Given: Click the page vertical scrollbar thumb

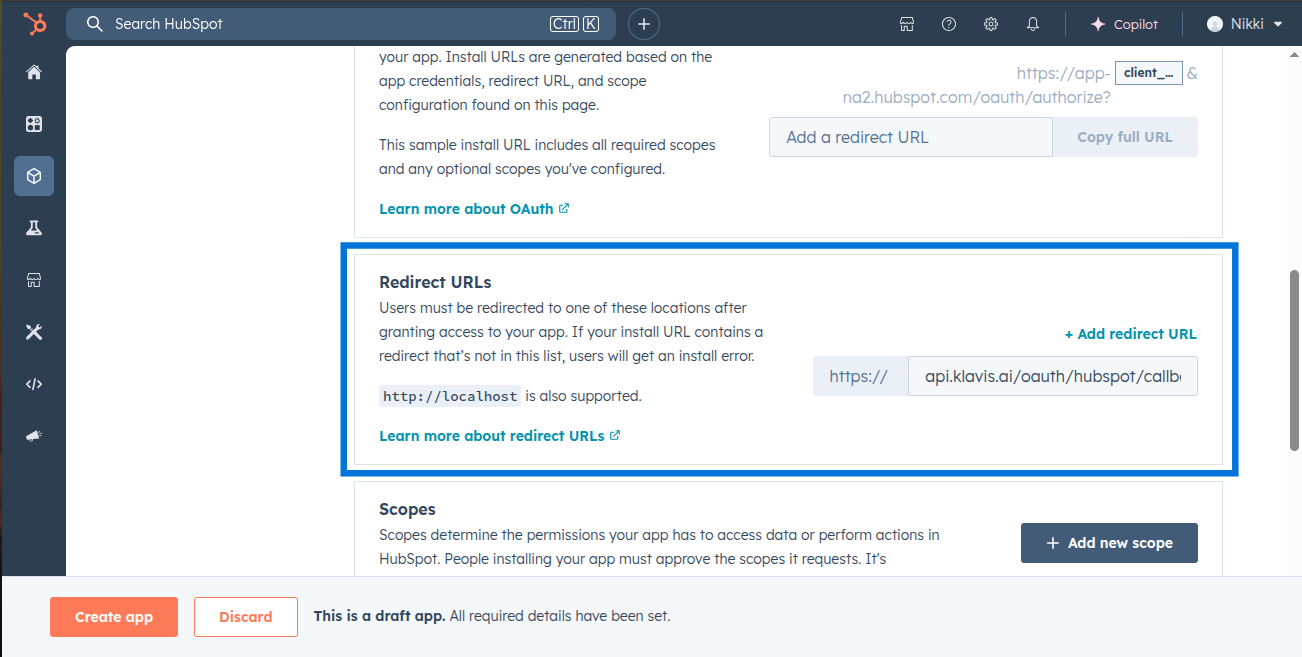Looking at the screenshot, I should (1295, 360).
